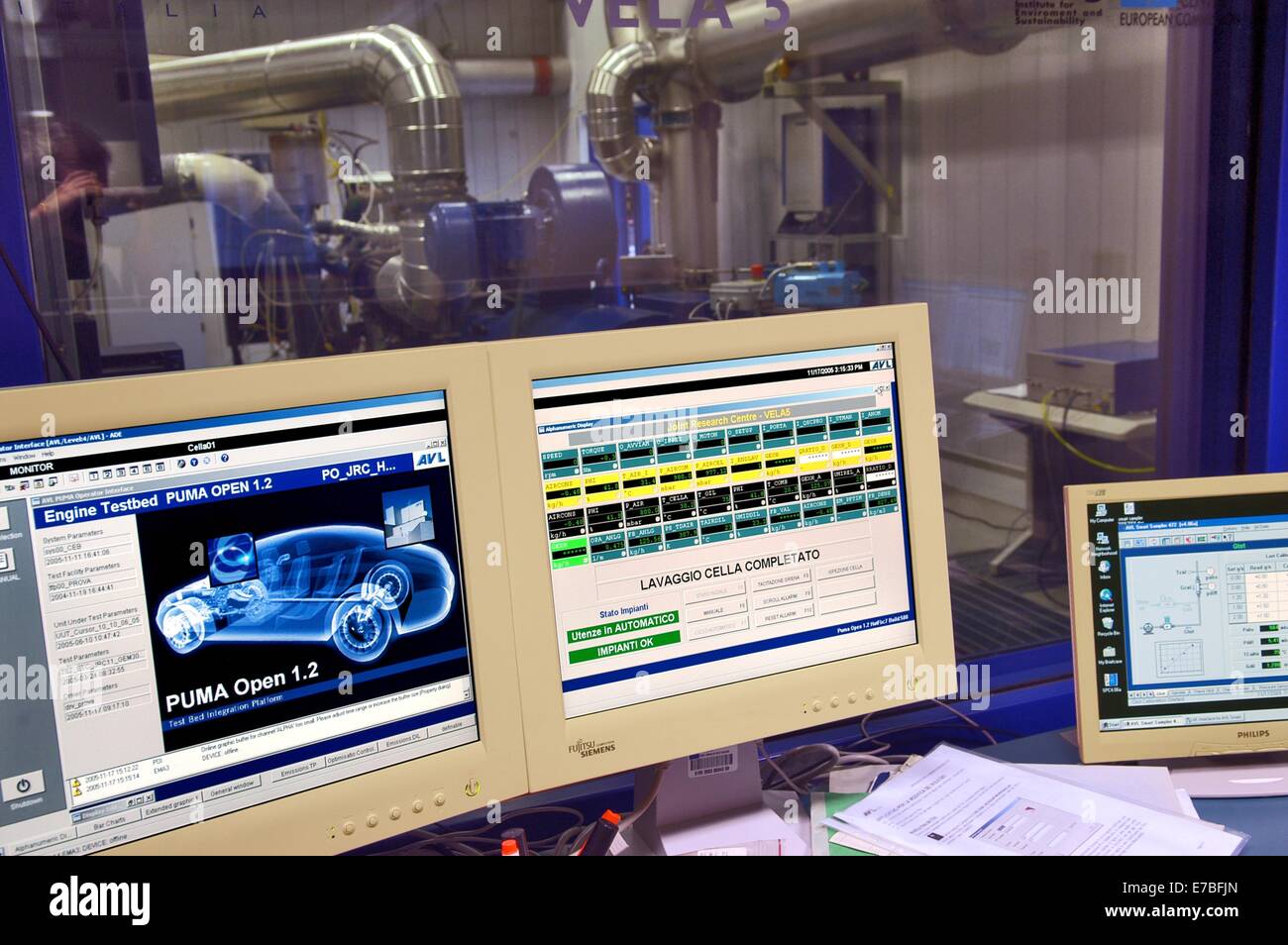Screen dimensions: 1288x945
Task: Open the Recycle Bin desktop icon
Action: pyautogui.click(x=1108, y=626)
